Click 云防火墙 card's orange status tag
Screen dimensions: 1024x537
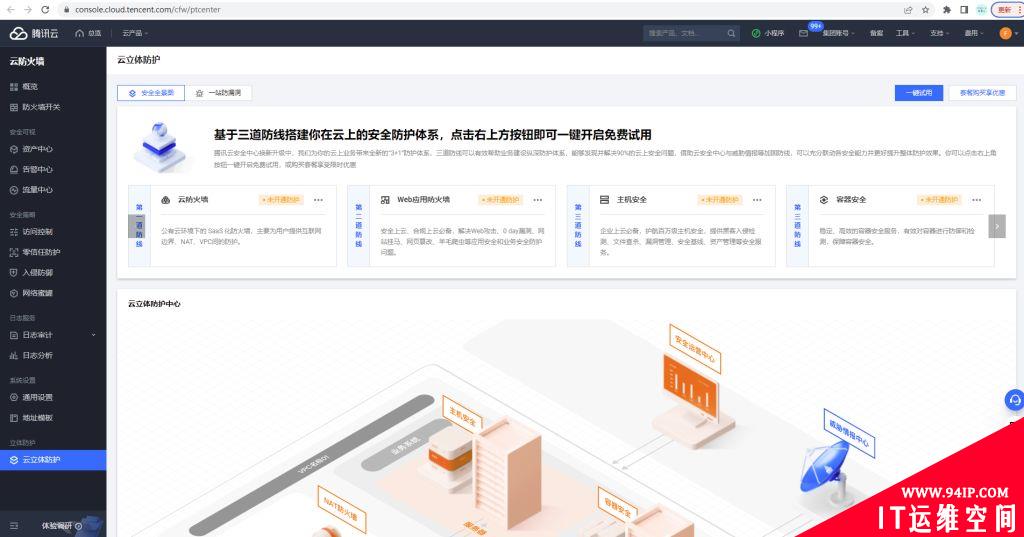[281, 200]
